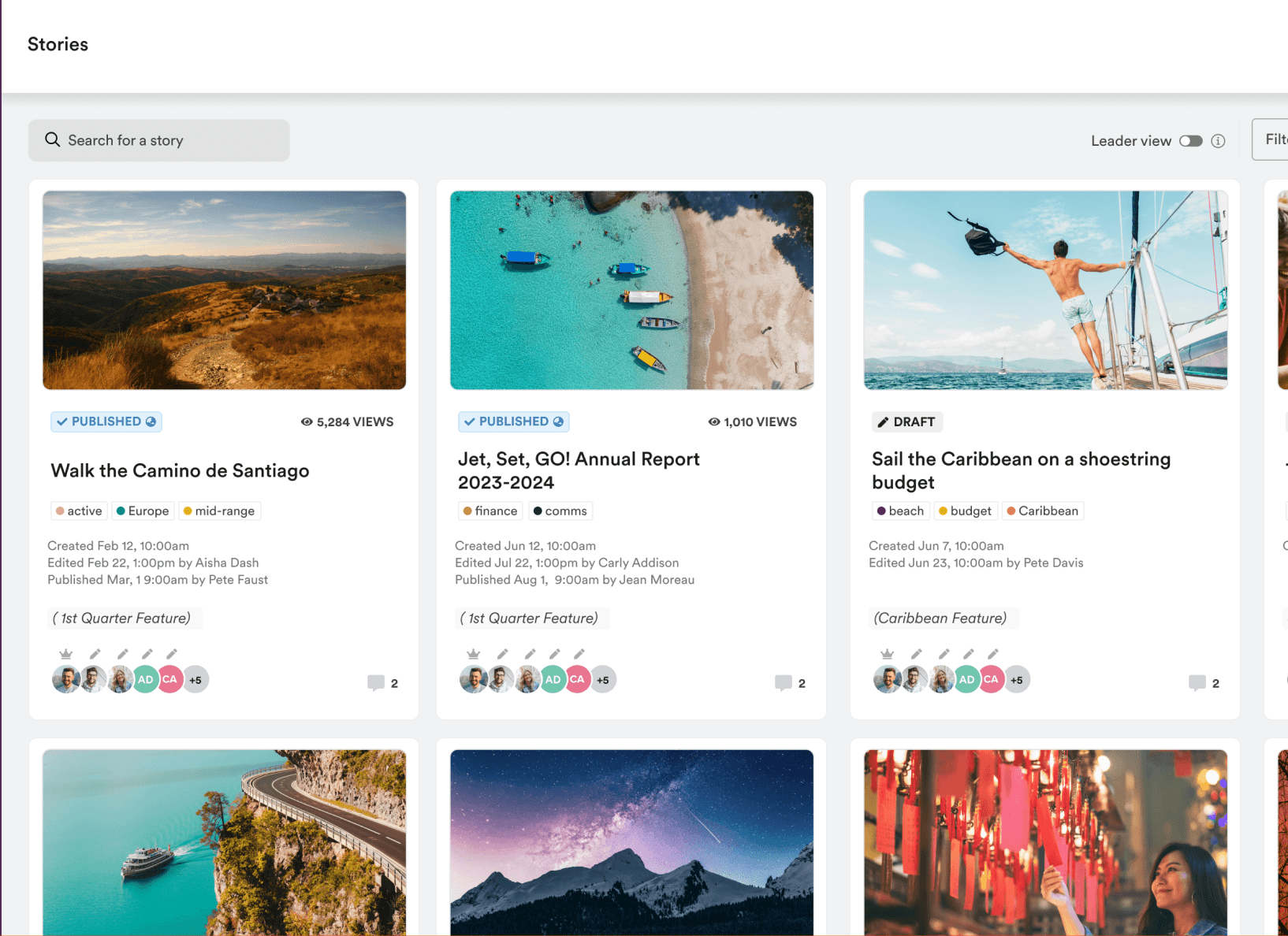Click the Leader view info icon
The image size is (1288, 936).
[x=1218, y=141]
